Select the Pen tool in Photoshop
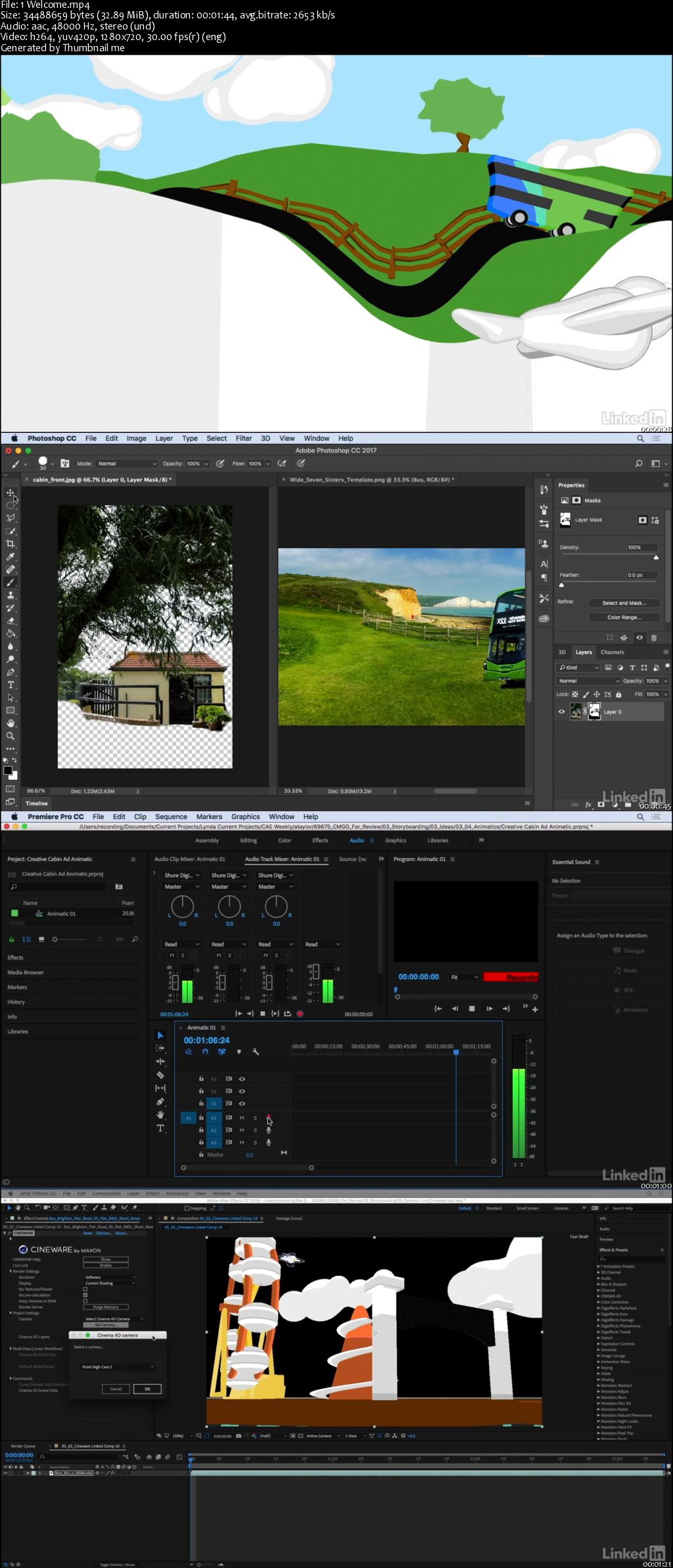The height and width of the screenshot is (1568, 673). point(10,672)
